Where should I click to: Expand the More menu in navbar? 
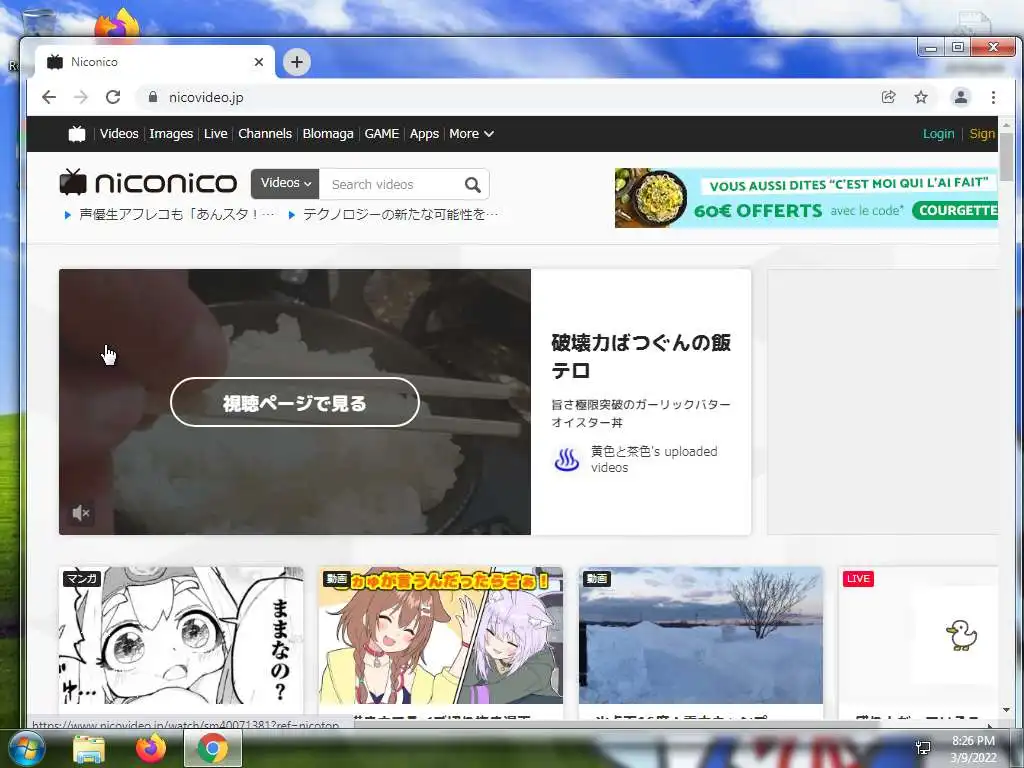pyautogui.click(x=471, y=134)
